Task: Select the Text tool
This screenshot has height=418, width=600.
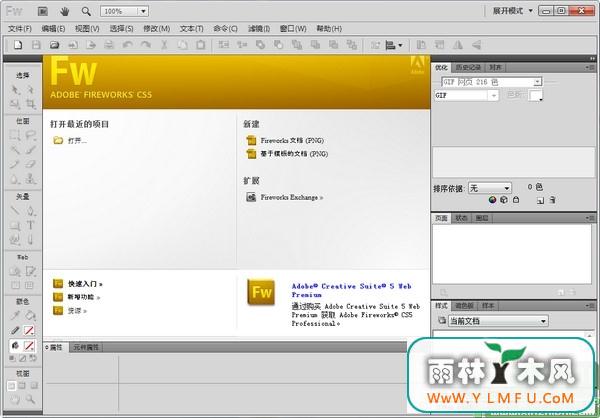Action: [30, 225]
